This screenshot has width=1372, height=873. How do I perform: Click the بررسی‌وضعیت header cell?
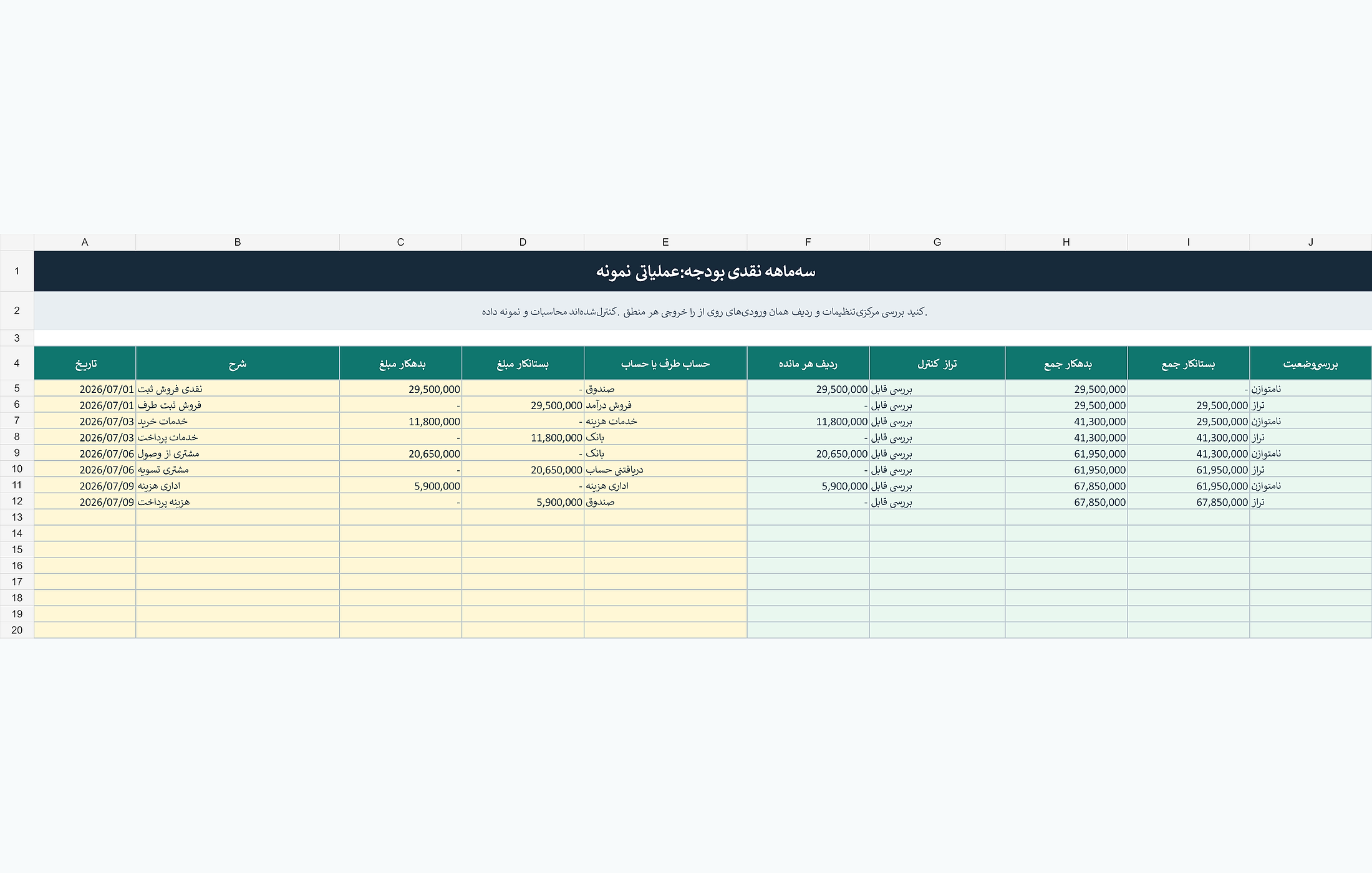coord(1310,363)
